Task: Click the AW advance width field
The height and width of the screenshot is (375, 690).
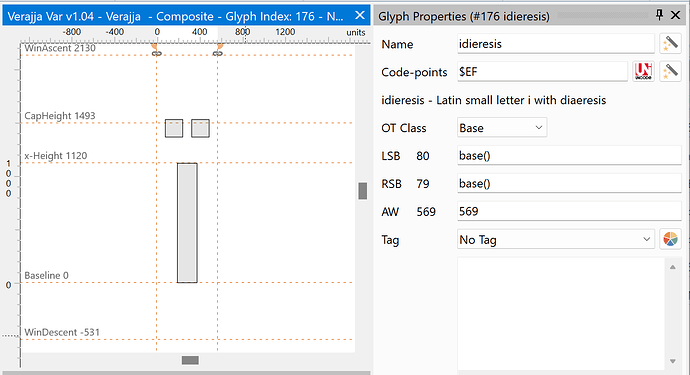Action: click(569, 212)
